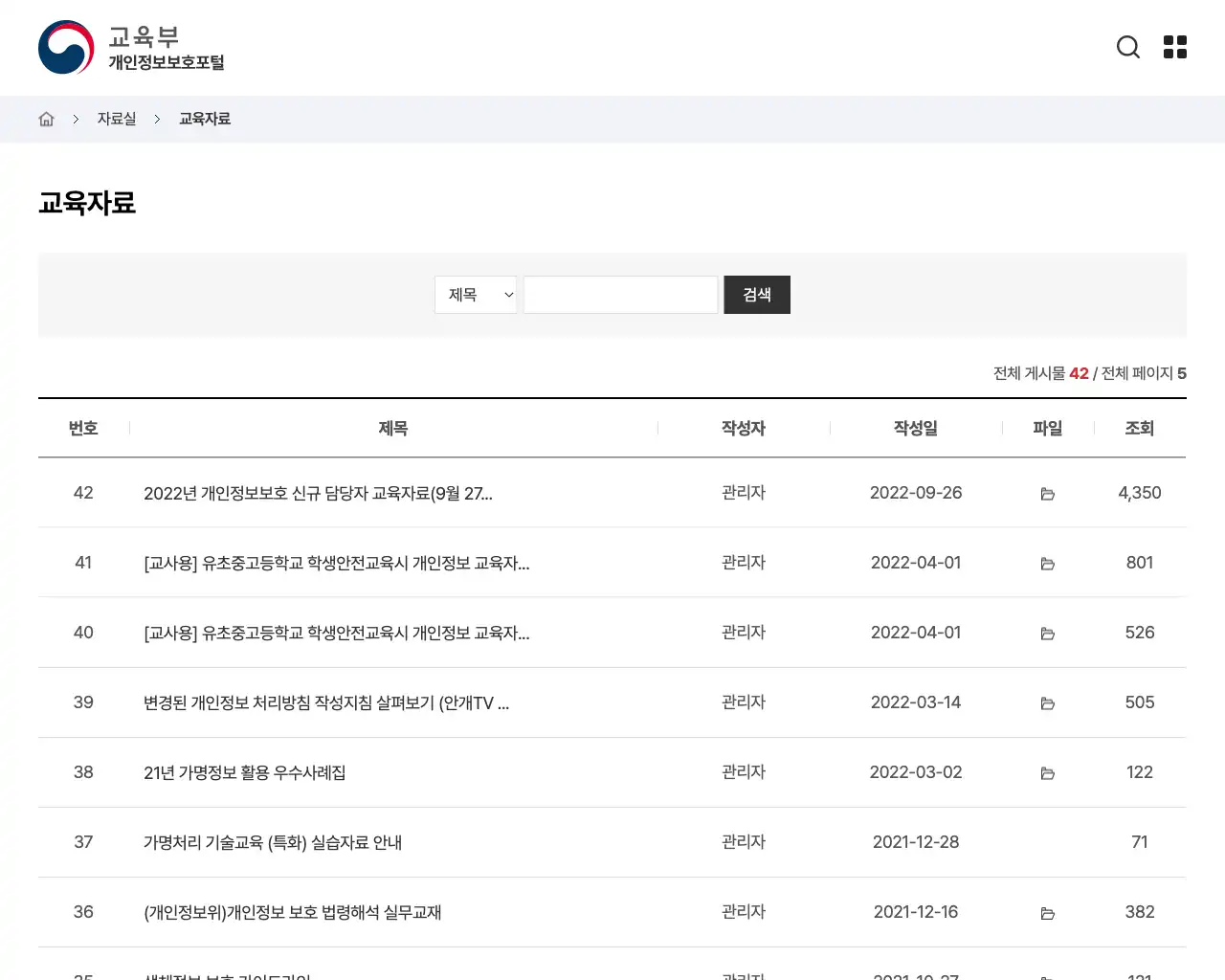Open the site search magnifier icon
The width and height of the screenshot is (1225, 980).
tap(1128, 46)
